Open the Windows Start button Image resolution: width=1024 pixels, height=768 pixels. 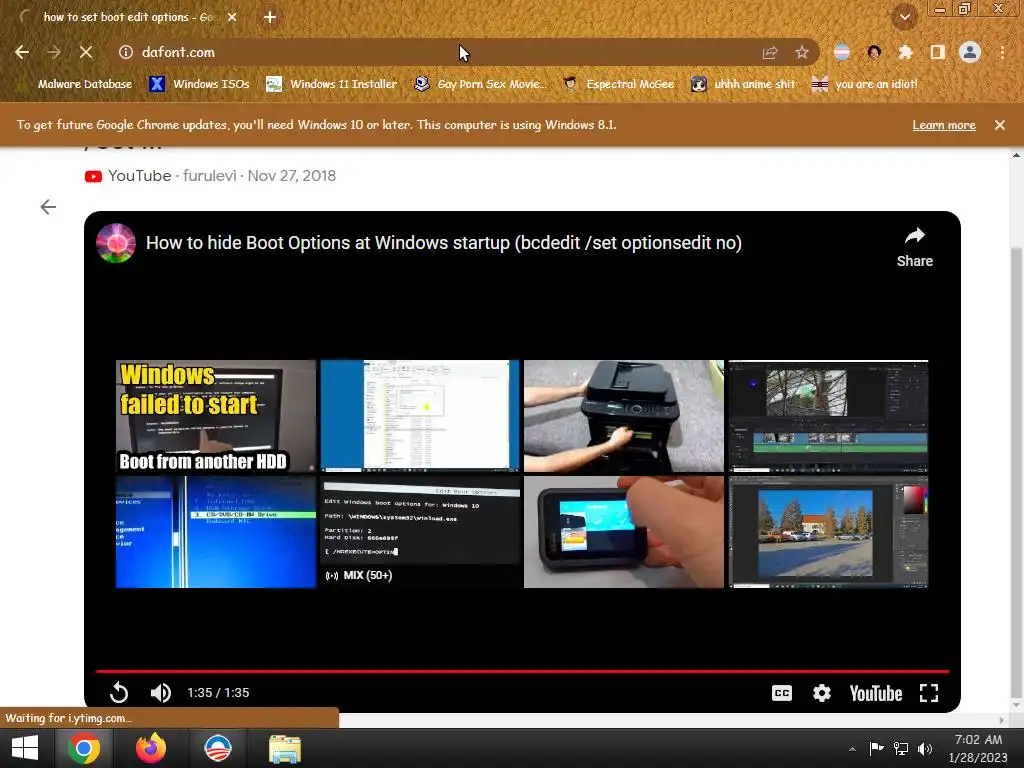(25, 748)
